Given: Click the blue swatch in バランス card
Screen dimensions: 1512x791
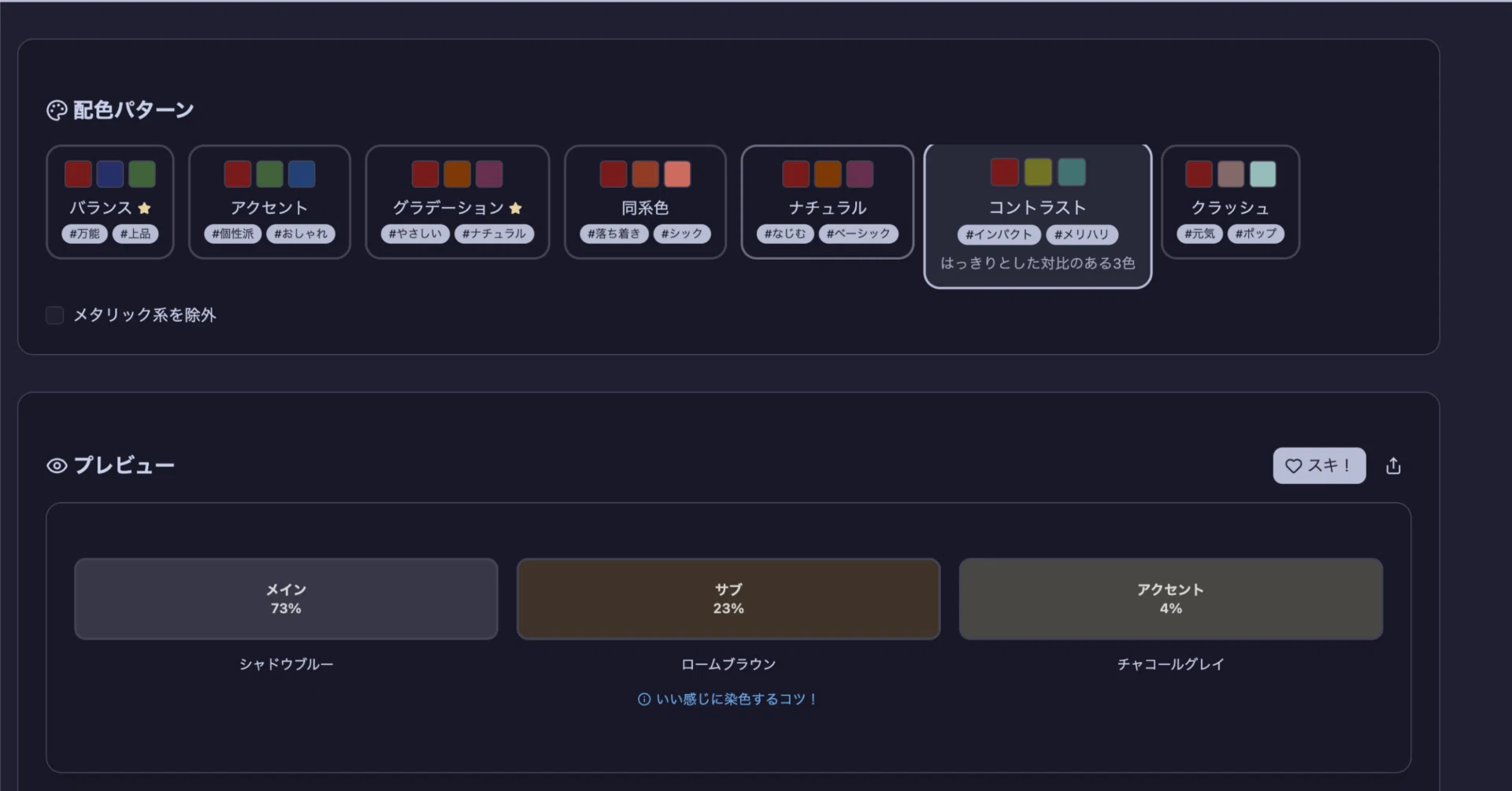Looking at the screenshot, I should [110, 174].
